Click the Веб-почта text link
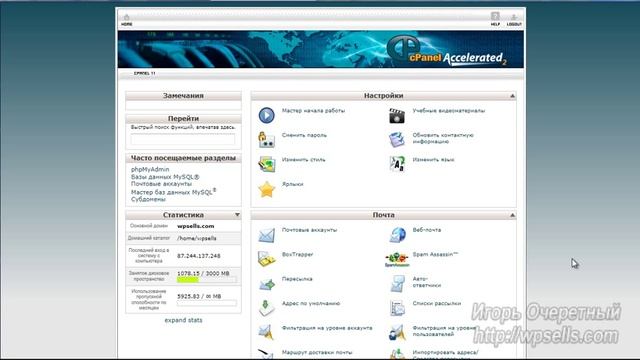 coord(427,230)
